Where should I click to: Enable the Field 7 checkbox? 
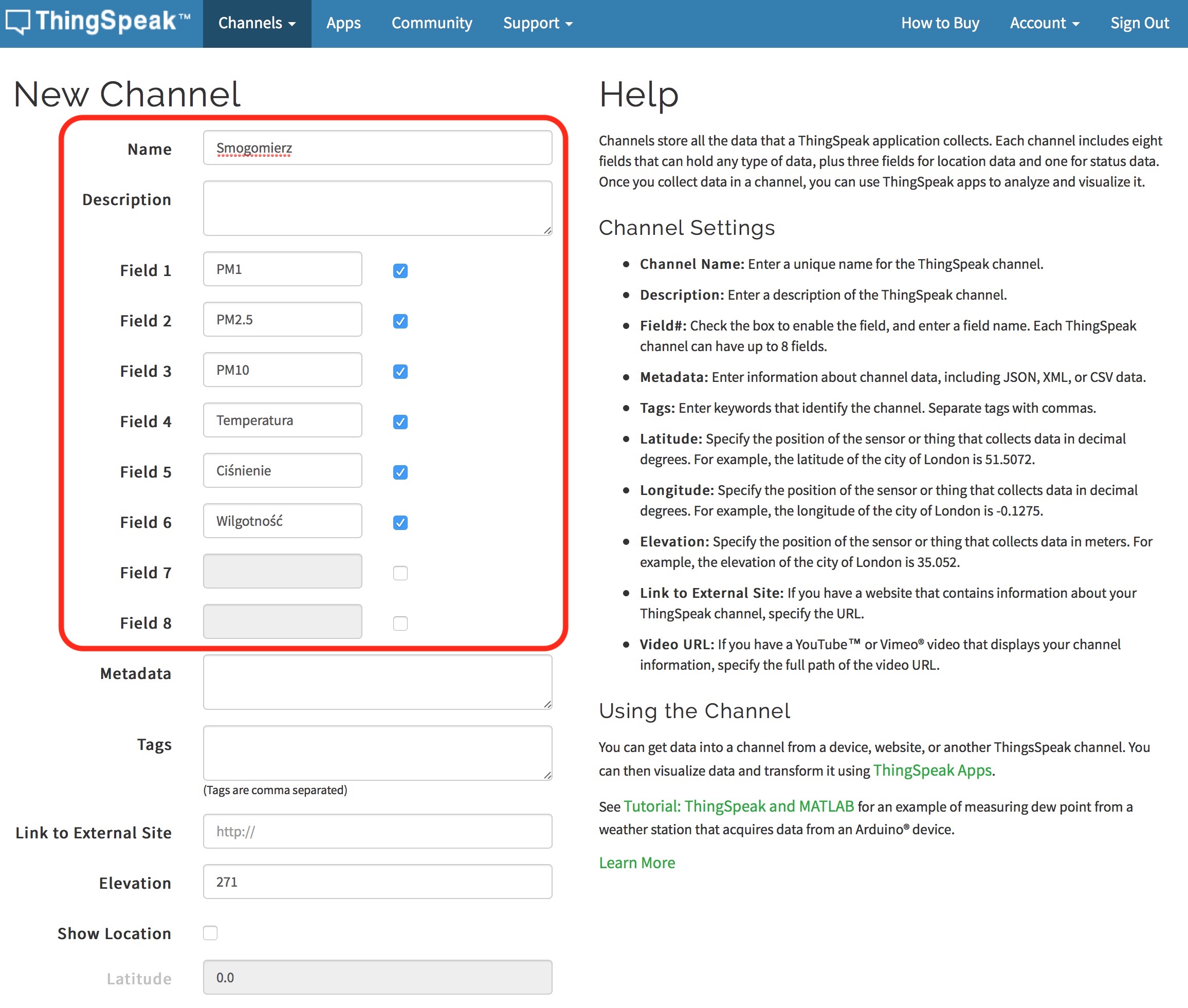click(x=400, y=573)
